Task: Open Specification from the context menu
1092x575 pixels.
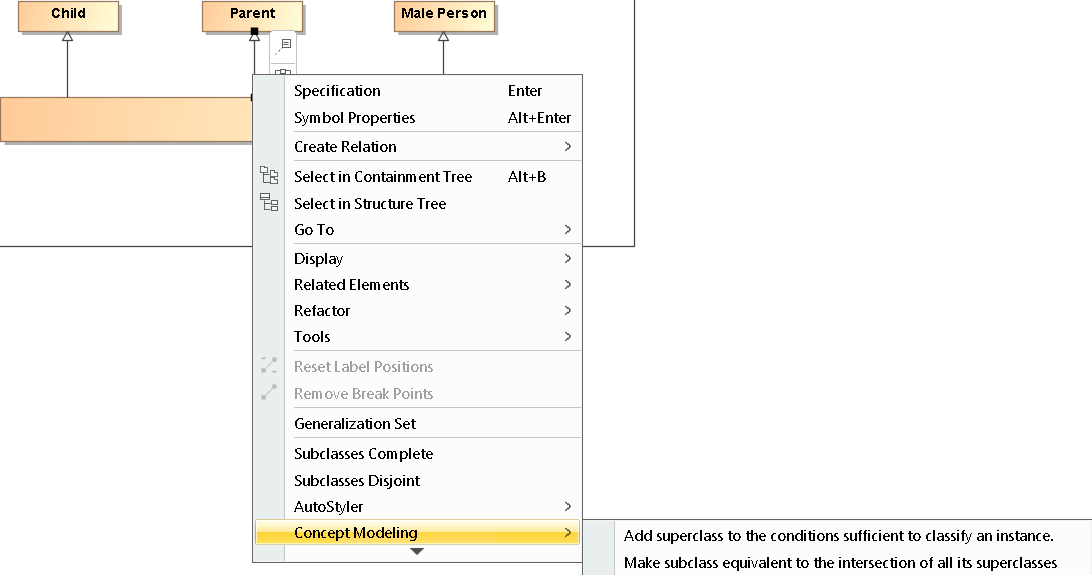Action: (337, 91)
